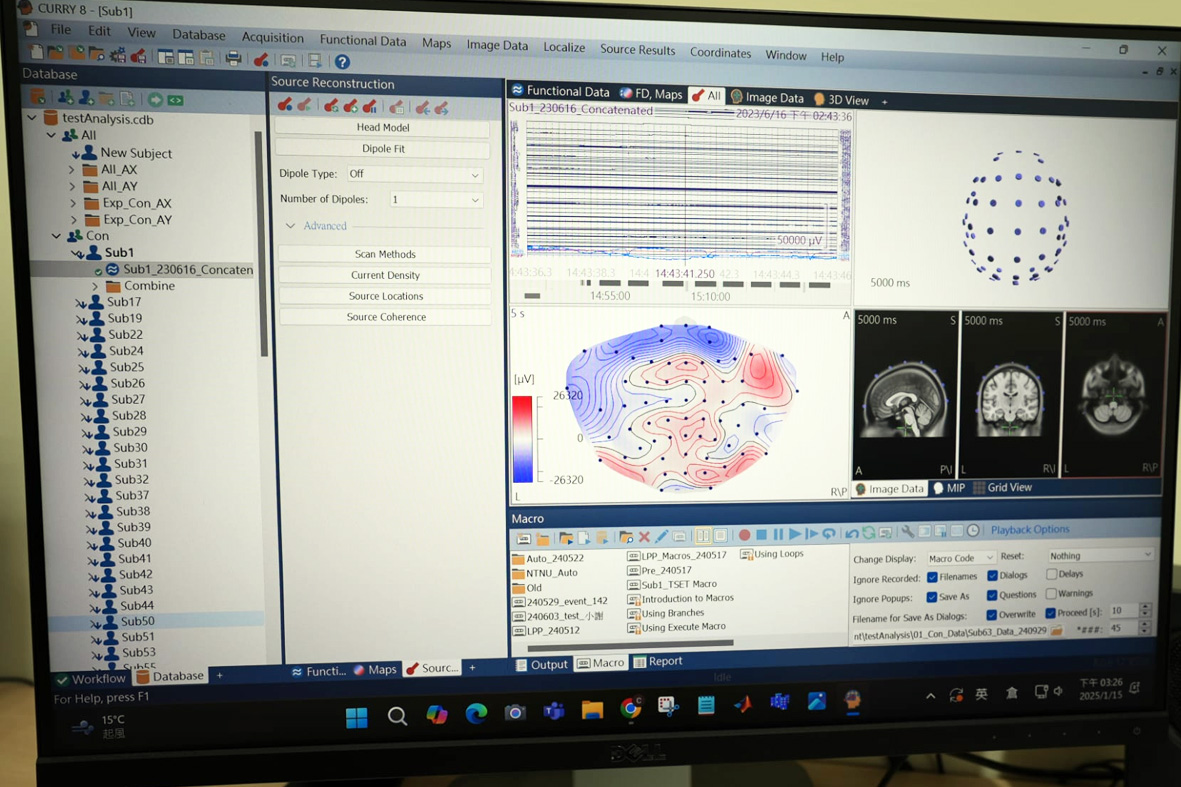Switch to the 3D View tab
1181x787 pixels.
(841, 100)
